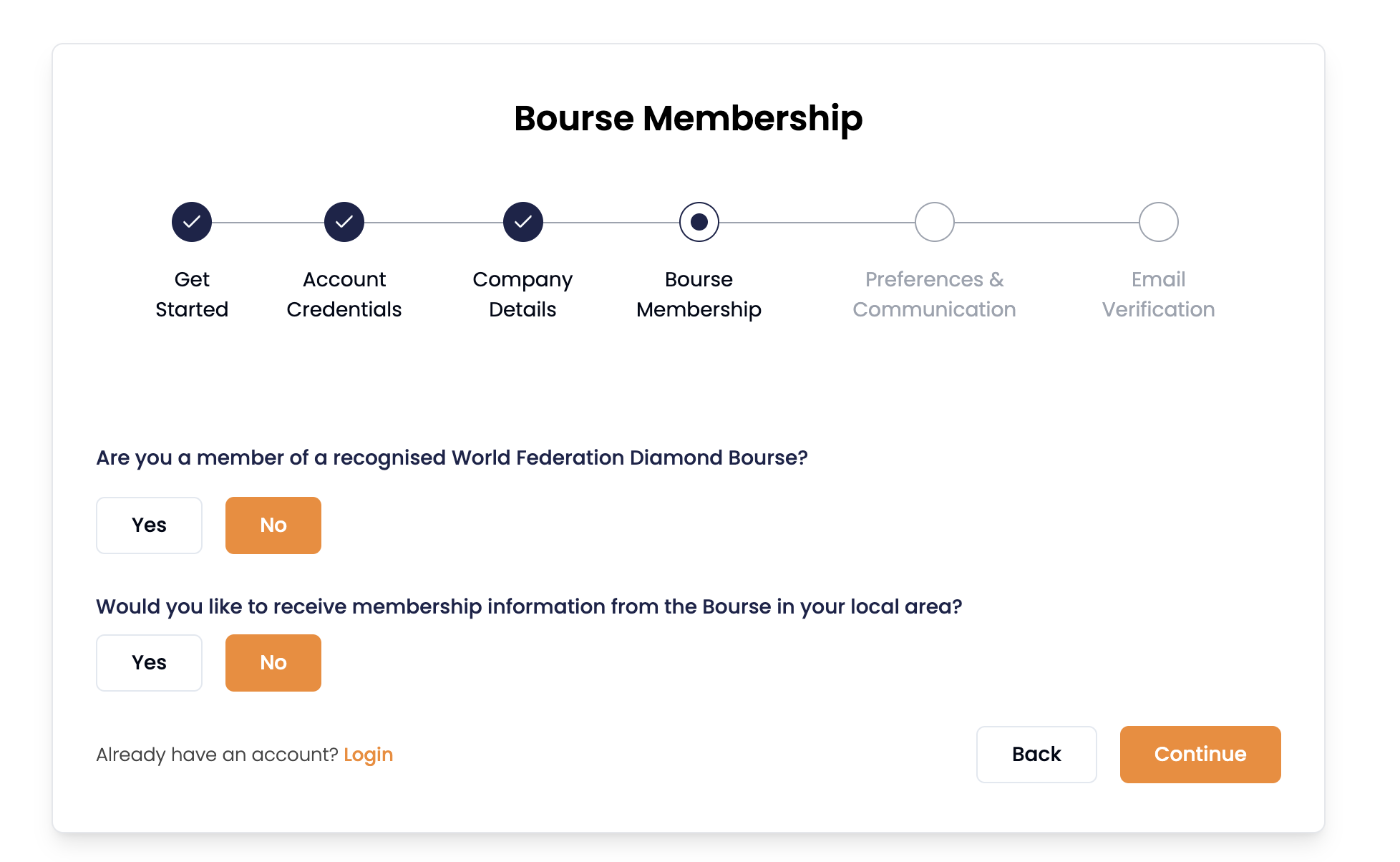Click the Email Verification empty step circle
The image size is (1400, 862).
[1159, 222]
